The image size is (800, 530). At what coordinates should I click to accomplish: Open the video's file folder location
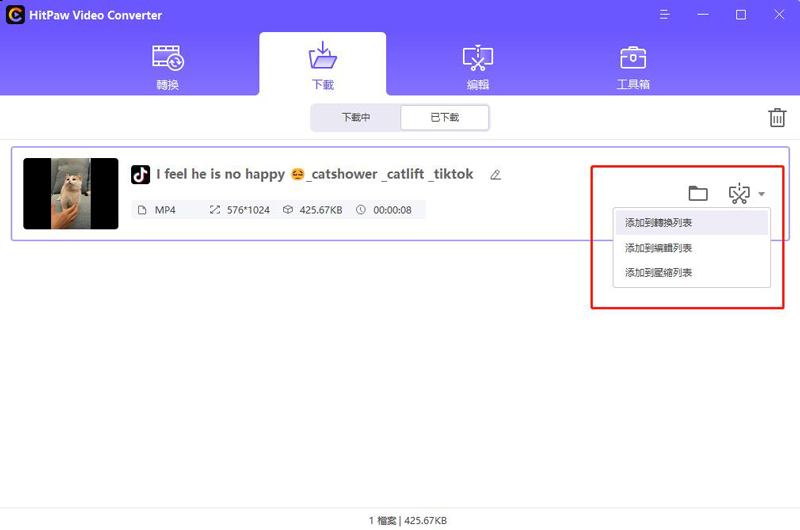[697, 193]
